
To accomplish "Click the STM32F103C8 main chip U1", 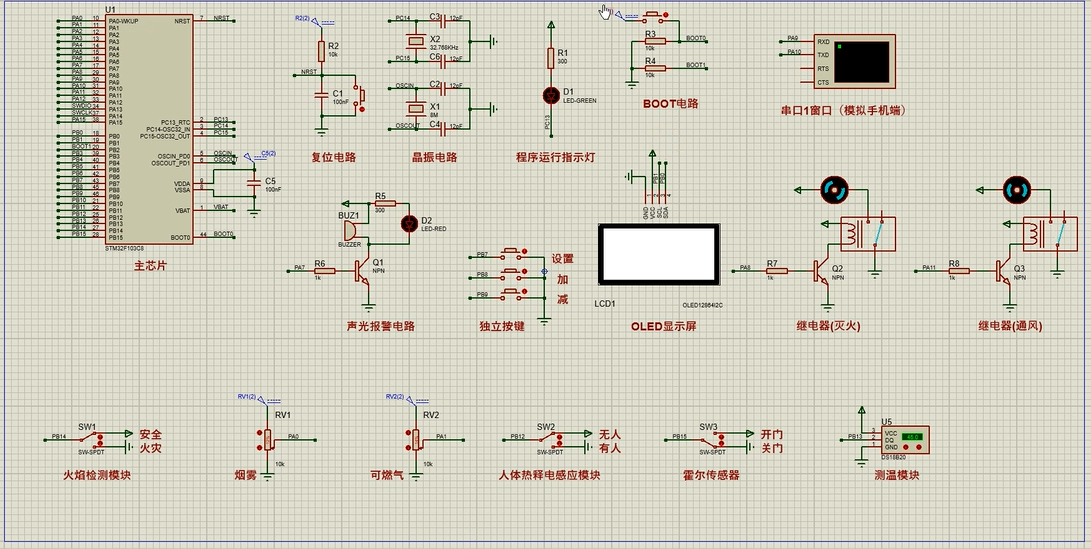I will [x=149, y=129].
